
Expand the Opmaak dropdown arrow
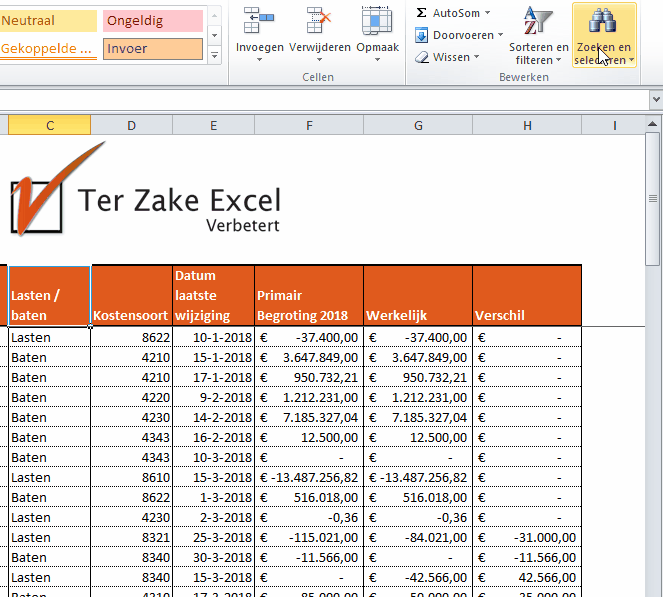(x=377, y=60)
